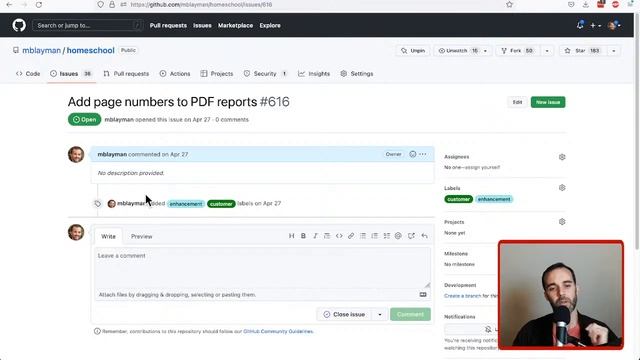The height and width of the screenshot is (360, 640).
Task: Insert a quote in the comment
Action: pos(327,236)
